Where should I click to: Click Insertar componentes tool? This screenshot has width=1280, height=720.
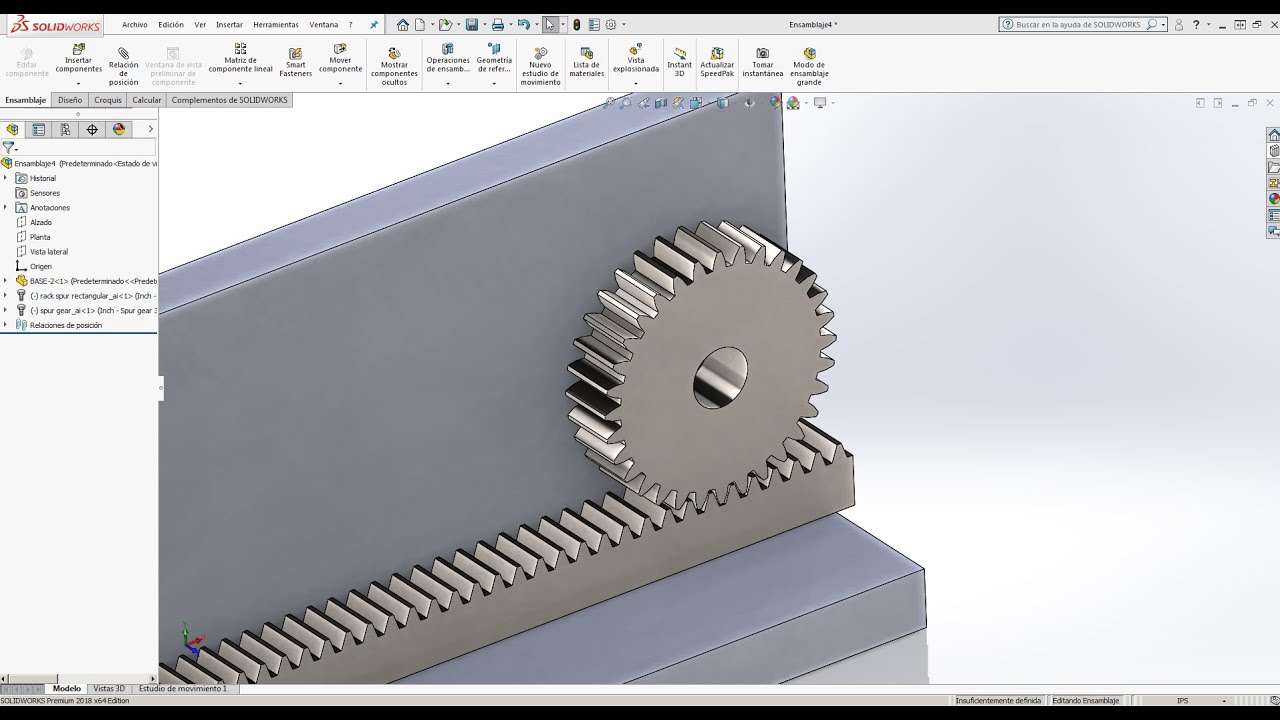coord(78,59)
